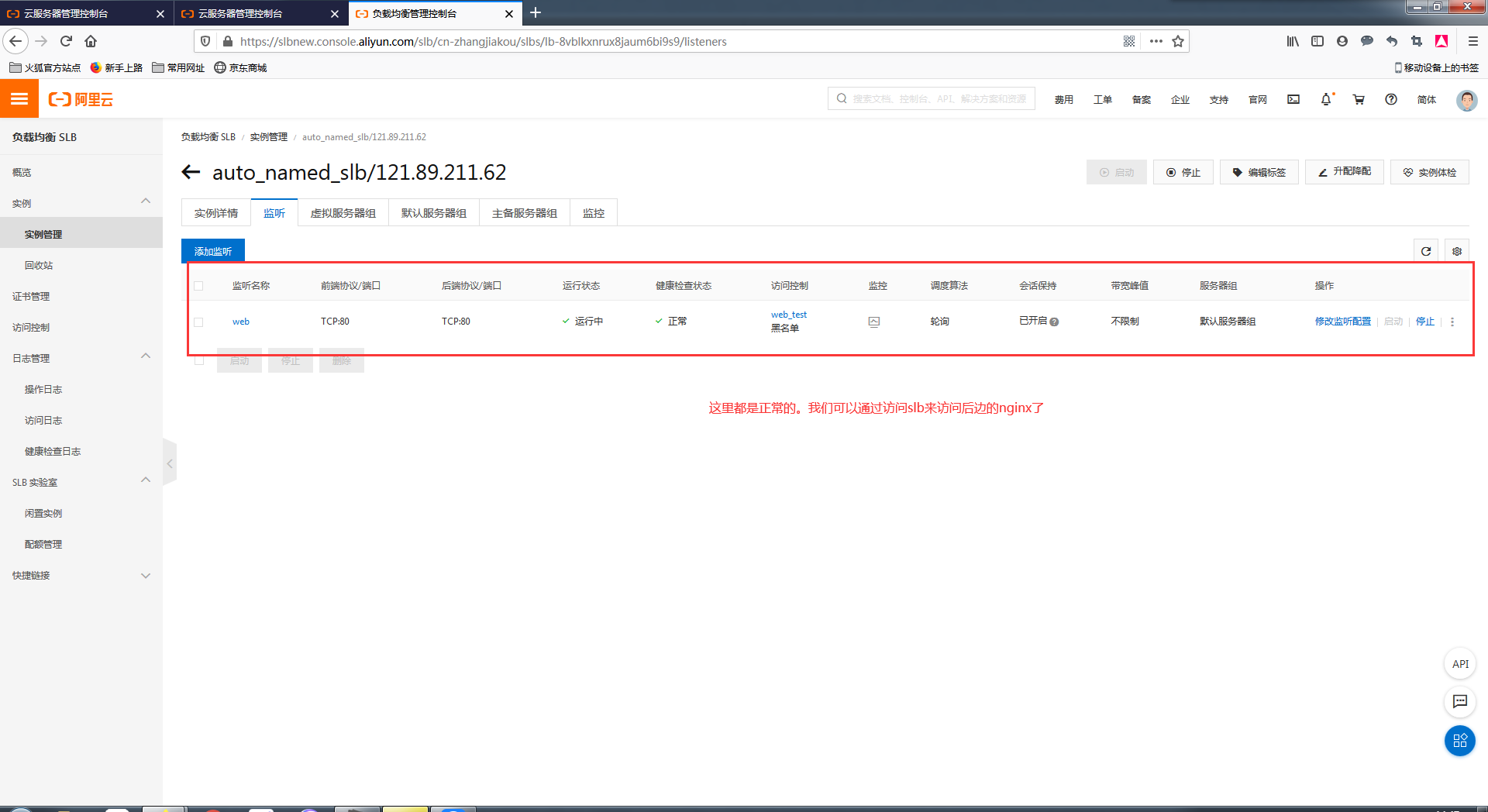The width and height of the screenshot is (1488, 812).
Task: Open the shopping cart icon
Action: pyautogui.click(x=1359, y=99)
